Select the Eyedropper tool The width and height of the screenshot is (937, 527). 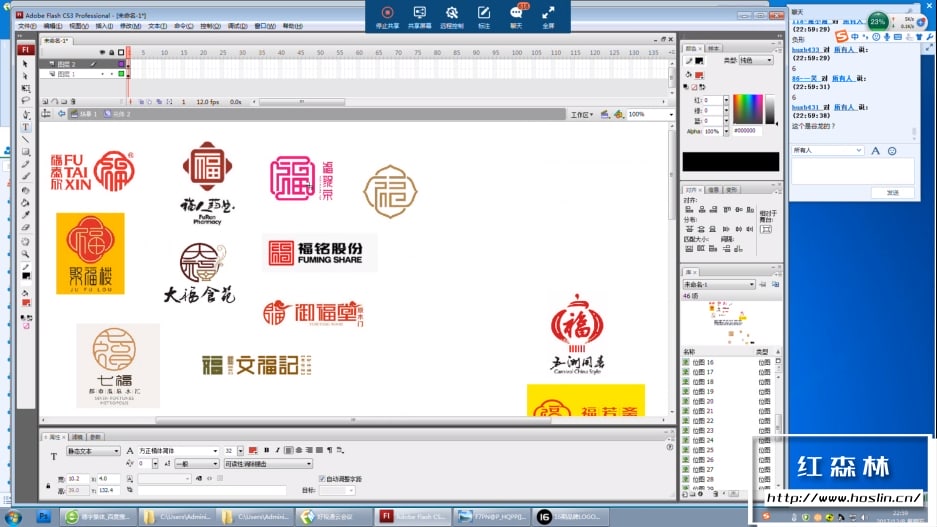(x=26, y=215)
